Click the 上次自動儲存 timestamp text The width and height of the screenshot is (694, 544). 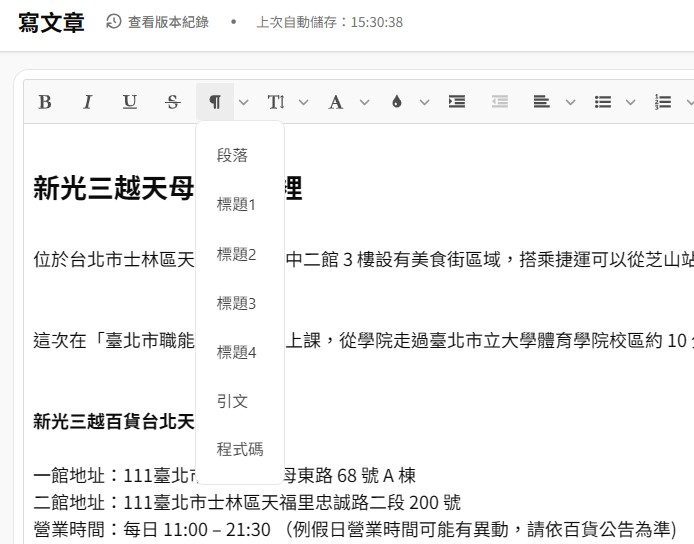point(329,22)
